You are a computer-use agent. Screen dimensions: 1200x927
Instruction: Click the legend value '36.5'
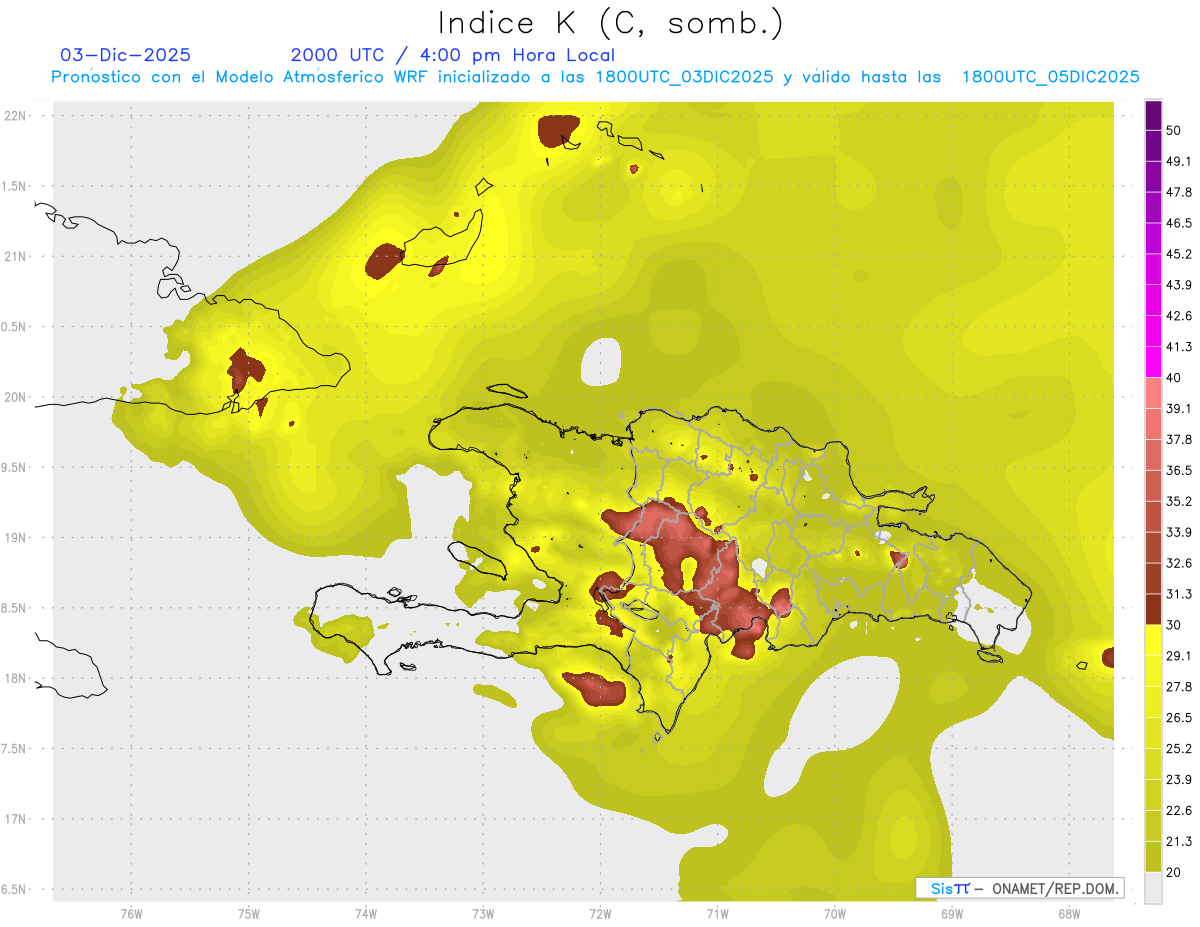tap(1179, 470)
